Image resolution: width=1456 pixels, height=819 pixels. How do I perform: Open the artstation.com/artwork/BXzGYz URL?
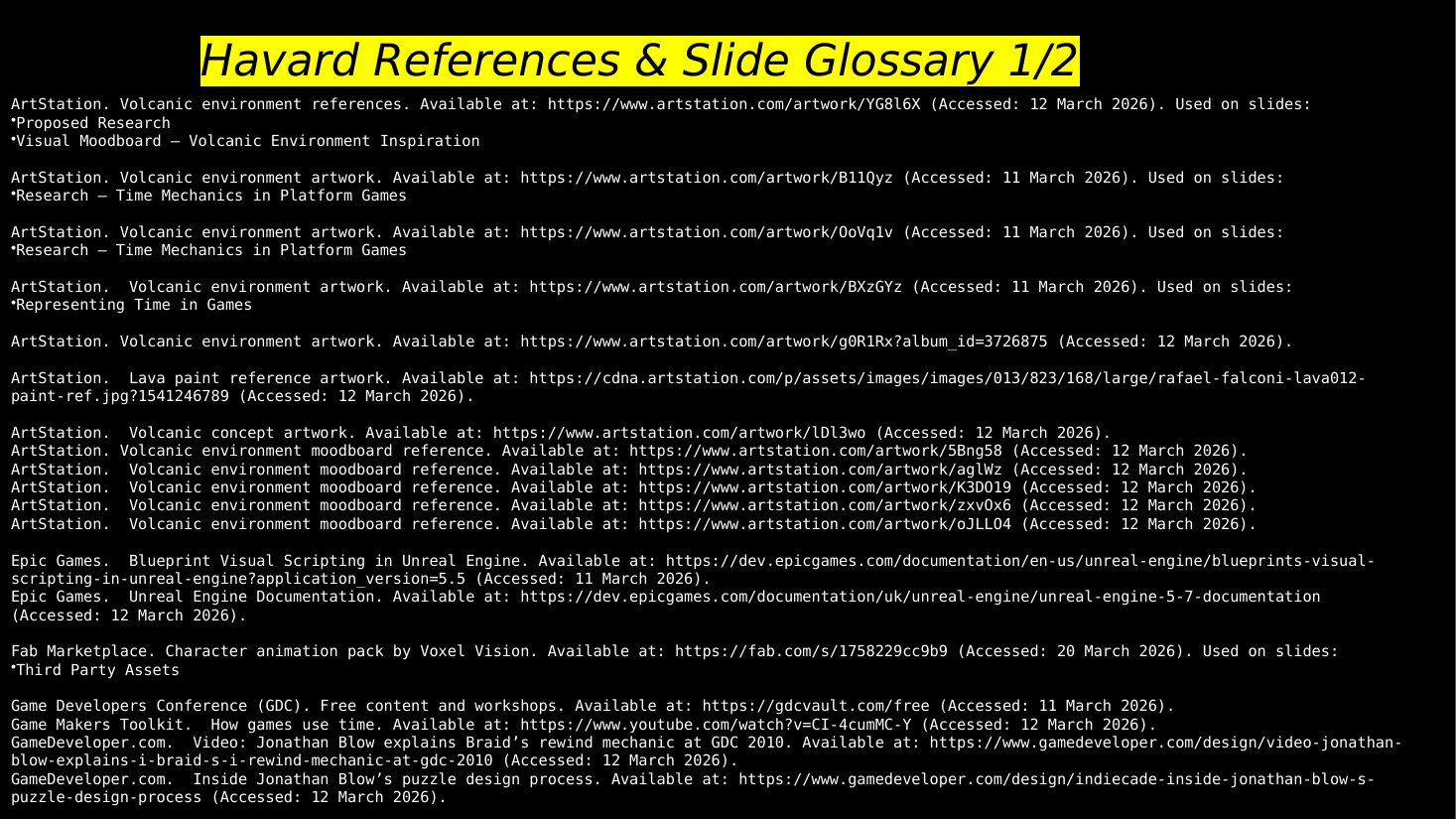pos(716,287)
